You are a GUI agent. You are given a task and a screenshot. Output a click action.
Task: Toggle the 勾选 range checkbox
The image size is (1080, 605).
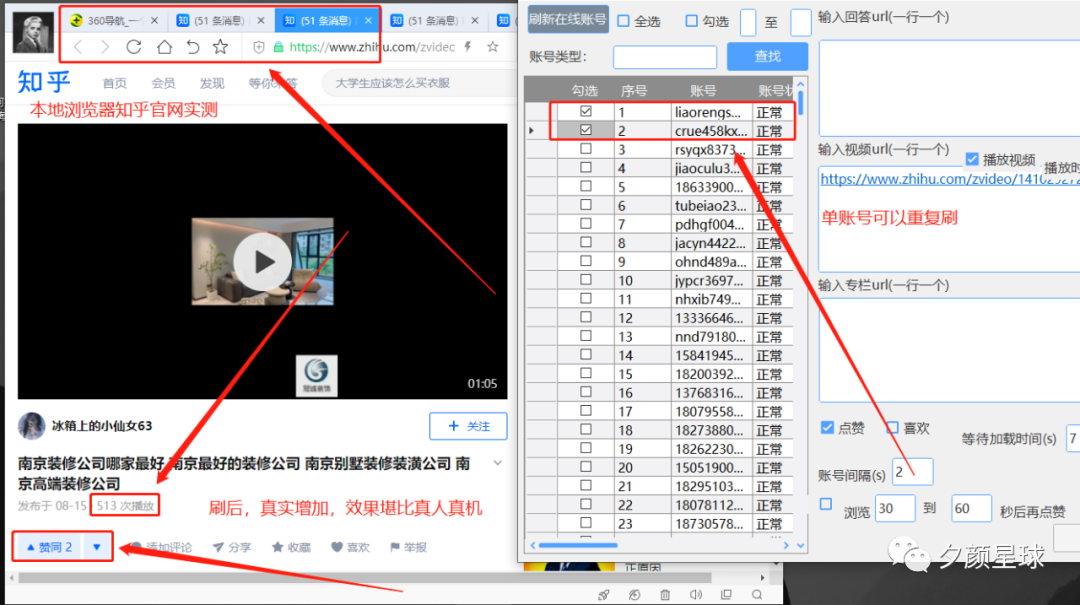pyautogui.click(x=692, y=21)
